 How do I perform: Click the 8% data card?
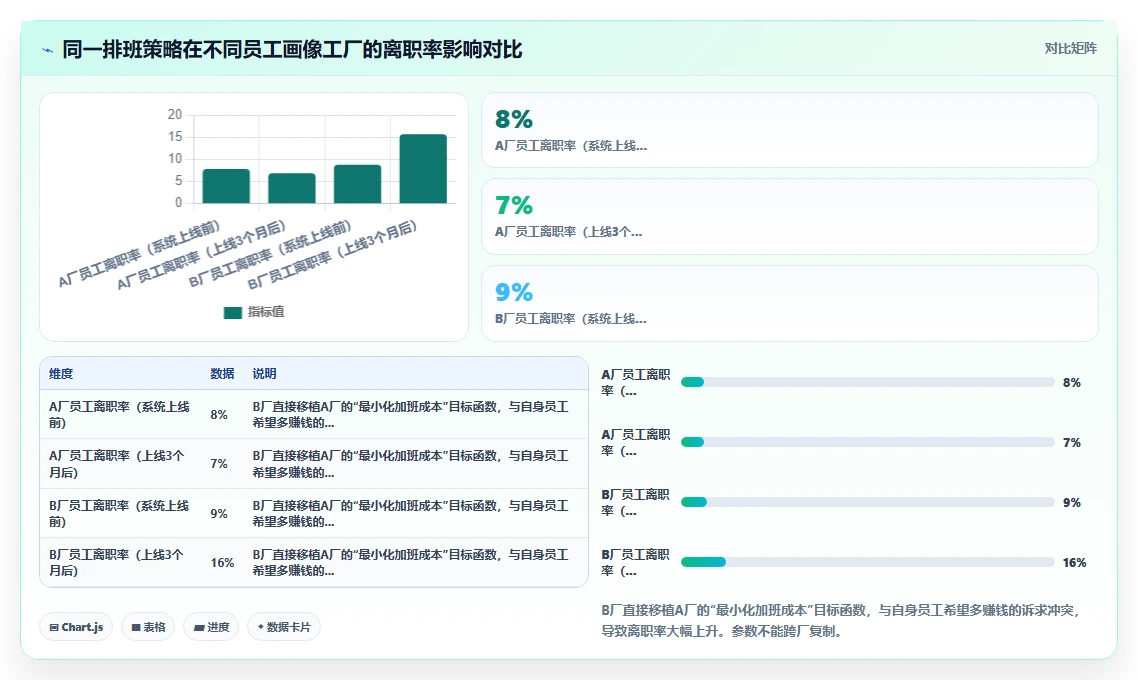(x=790, y=130)
